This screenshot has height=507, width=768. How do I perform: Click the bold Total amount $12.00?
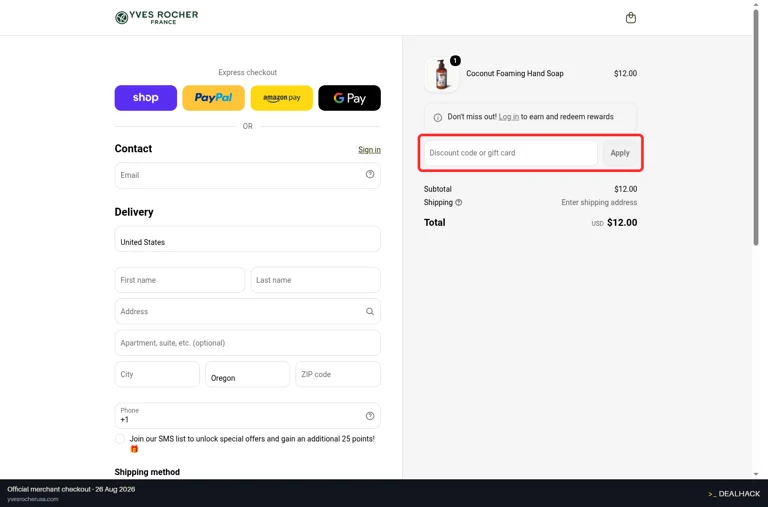(x=622, y=222)
